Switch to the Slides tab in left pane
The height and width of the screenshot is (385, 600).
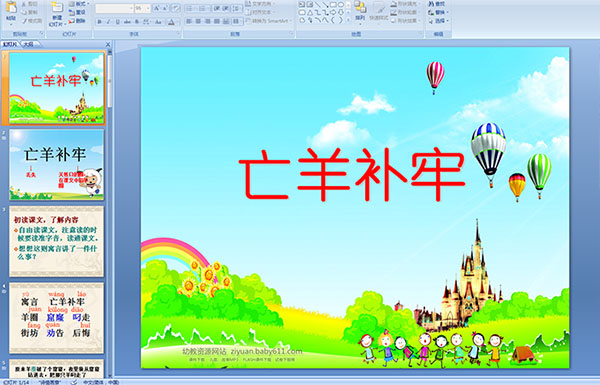coord(10,44)
